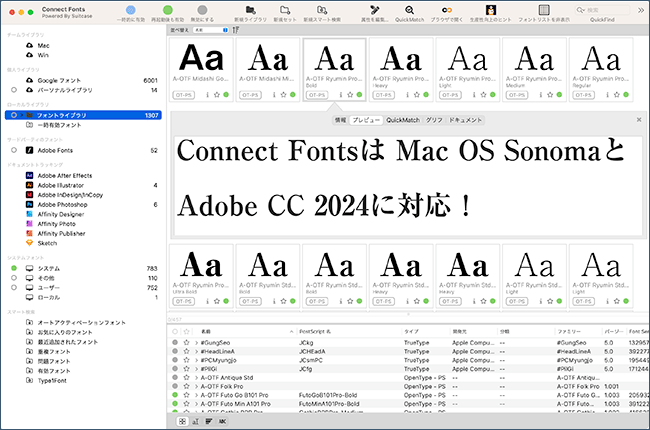The image size is (650, 430).
Task: Toggle activation dot of A-OTF Futo Go B101 Pro
Action: click(x=175, y=395)
